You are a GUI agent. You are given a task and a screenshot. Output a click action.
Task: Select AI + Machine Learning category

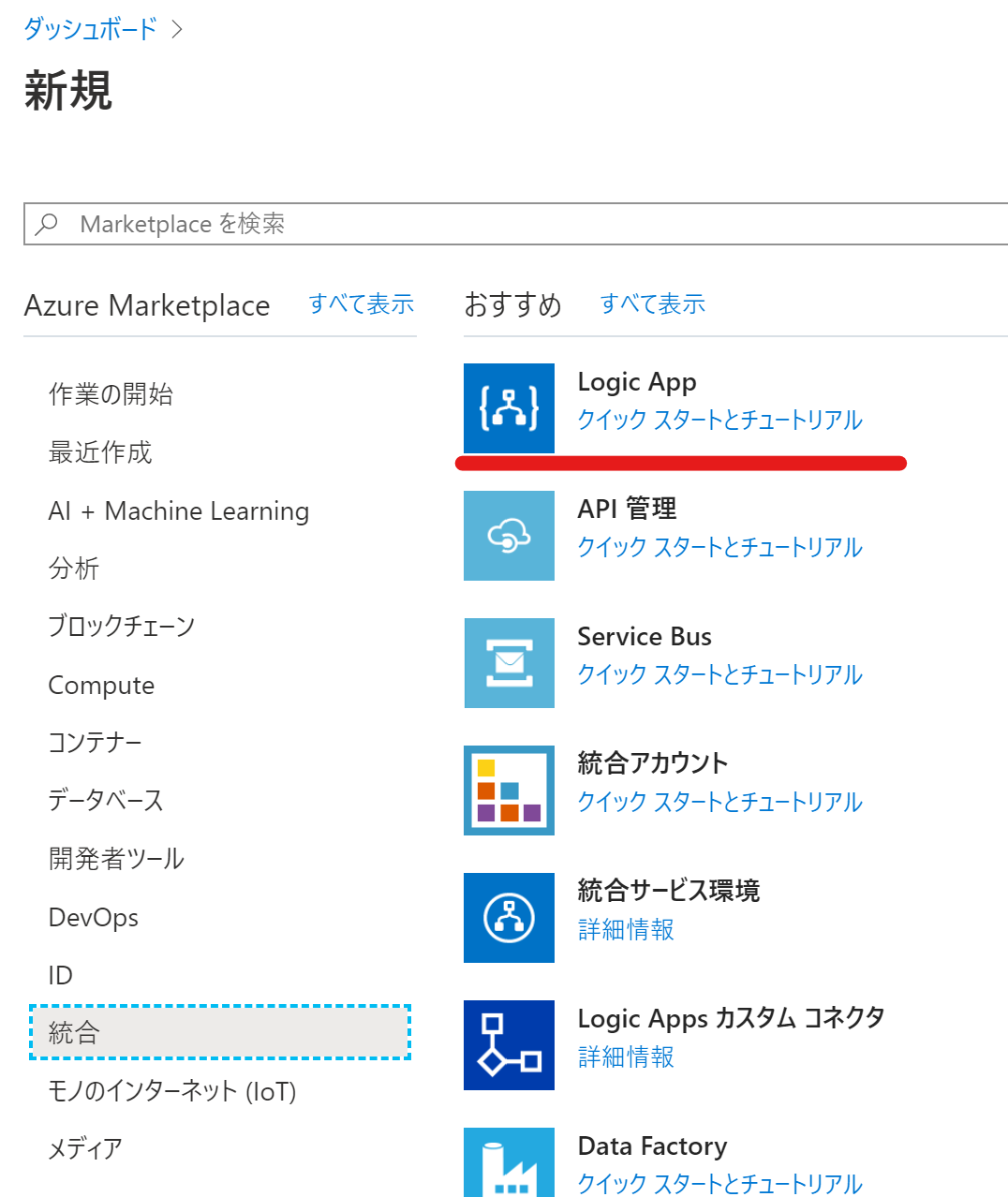[x=179, y=511]
